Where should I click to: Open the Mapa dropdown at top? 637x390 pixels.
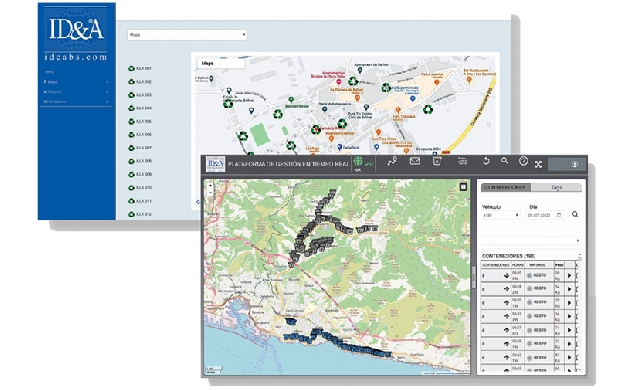[x=187, y=35]
